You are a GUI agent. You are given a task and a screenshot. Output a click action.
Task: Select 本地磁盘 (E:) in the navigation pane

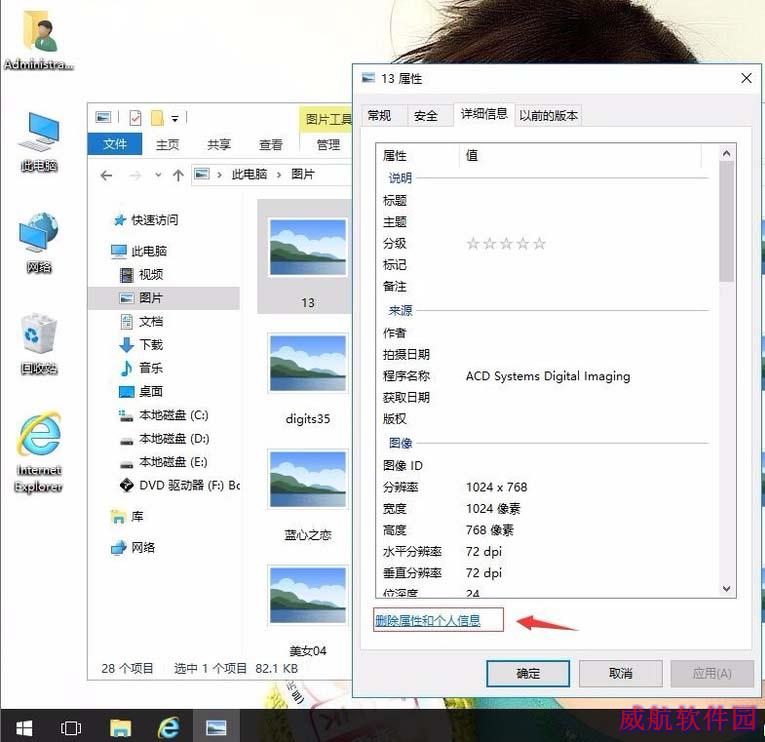tap(164, 461)
